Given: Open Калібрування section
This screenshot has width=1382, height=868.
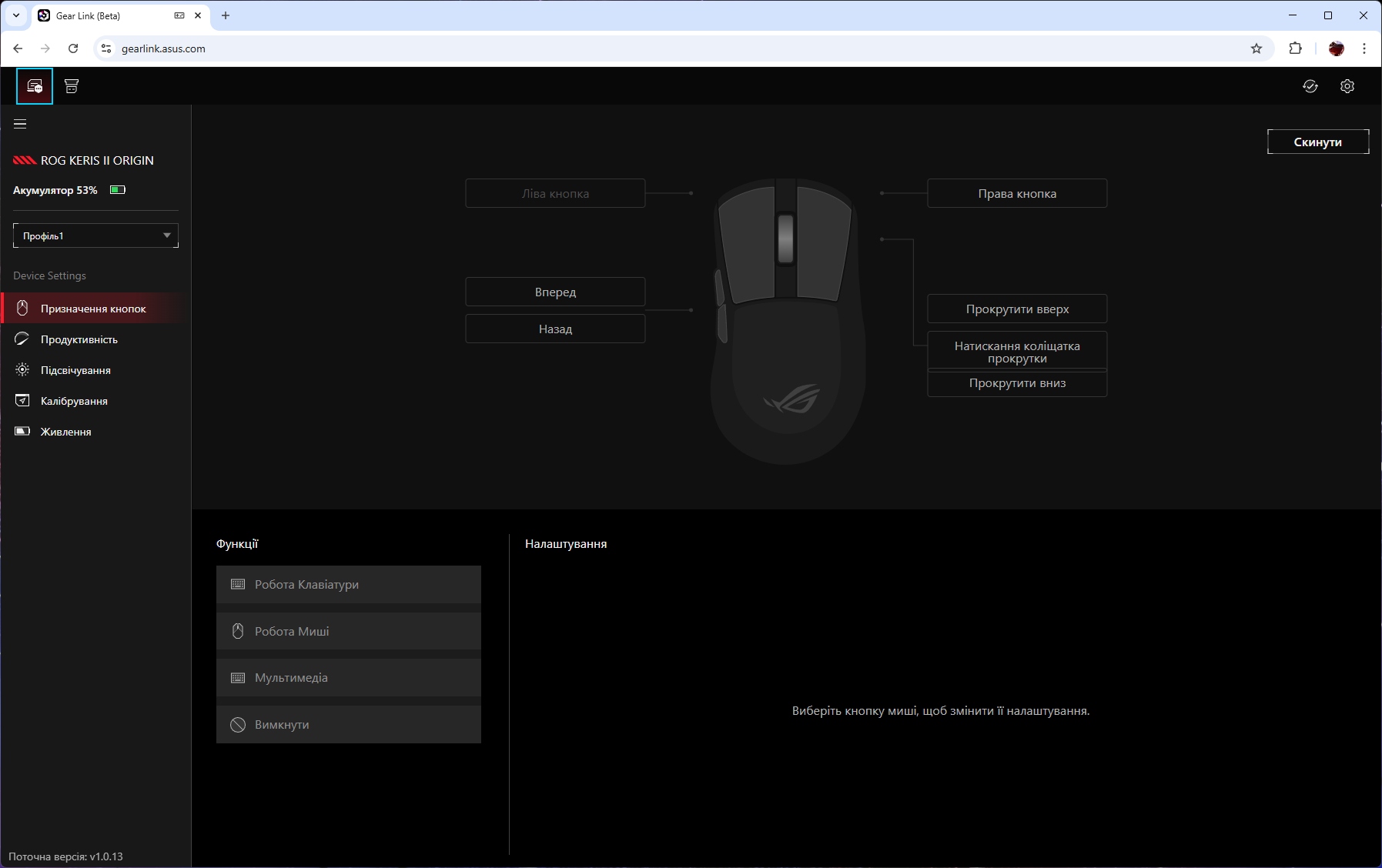Looking at the screenshot, I should (95, 401).
